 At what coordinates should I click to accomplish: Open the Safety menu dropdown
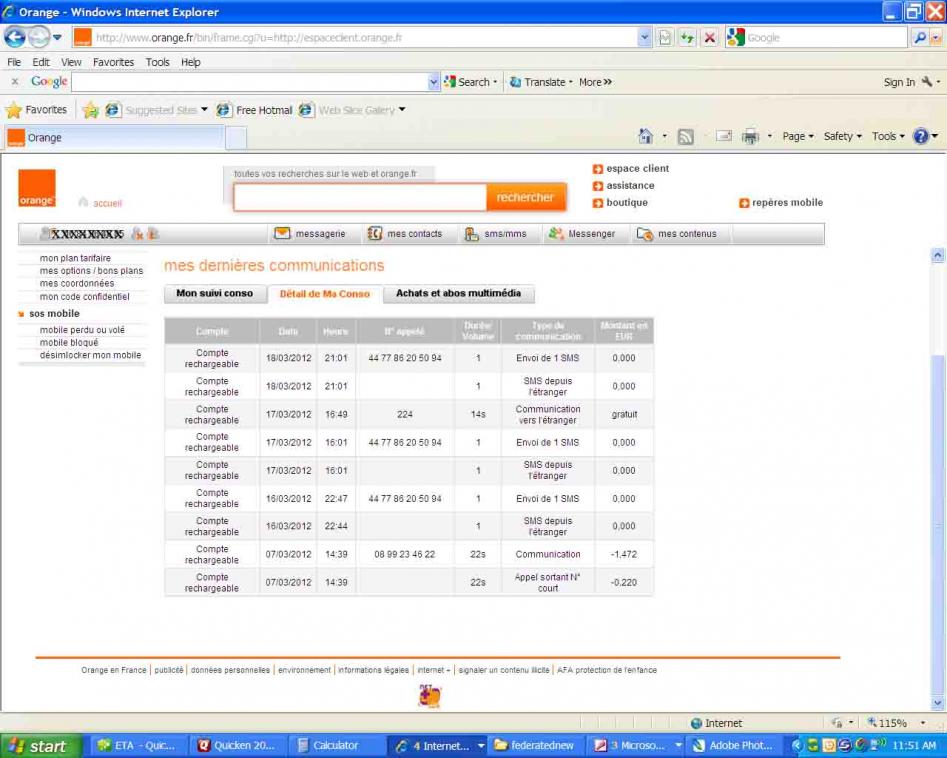(841, 137)
